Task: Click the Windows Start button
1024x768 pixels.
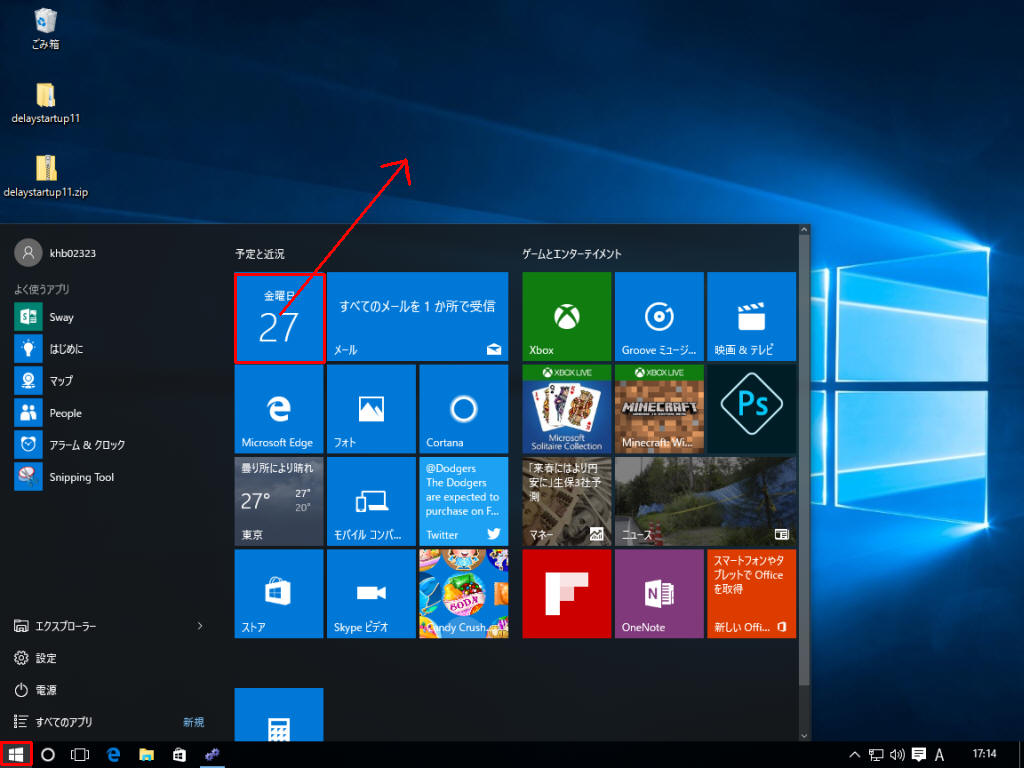Action: point(16,754)
